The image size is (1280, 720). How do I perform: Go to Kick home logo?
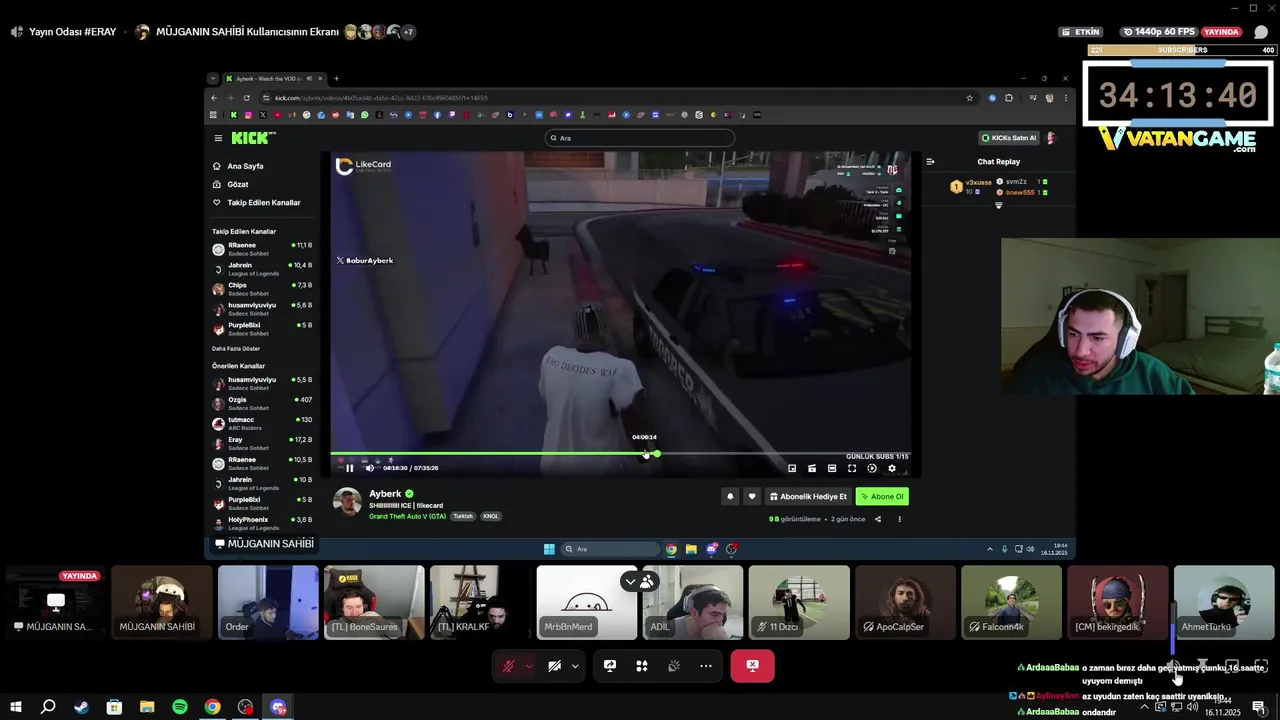pyautogui.click(x=253, y=138)
